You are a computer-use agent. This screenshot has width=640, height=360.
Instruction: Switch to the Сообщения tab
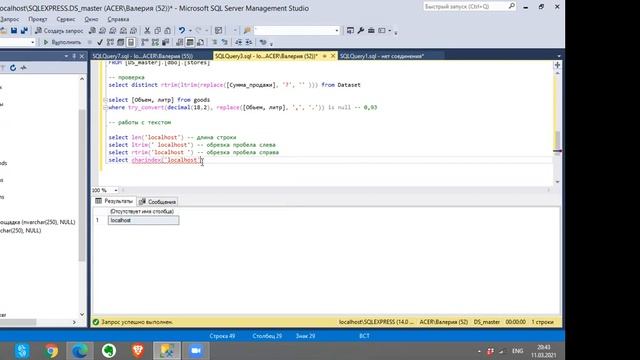[158, 202]
